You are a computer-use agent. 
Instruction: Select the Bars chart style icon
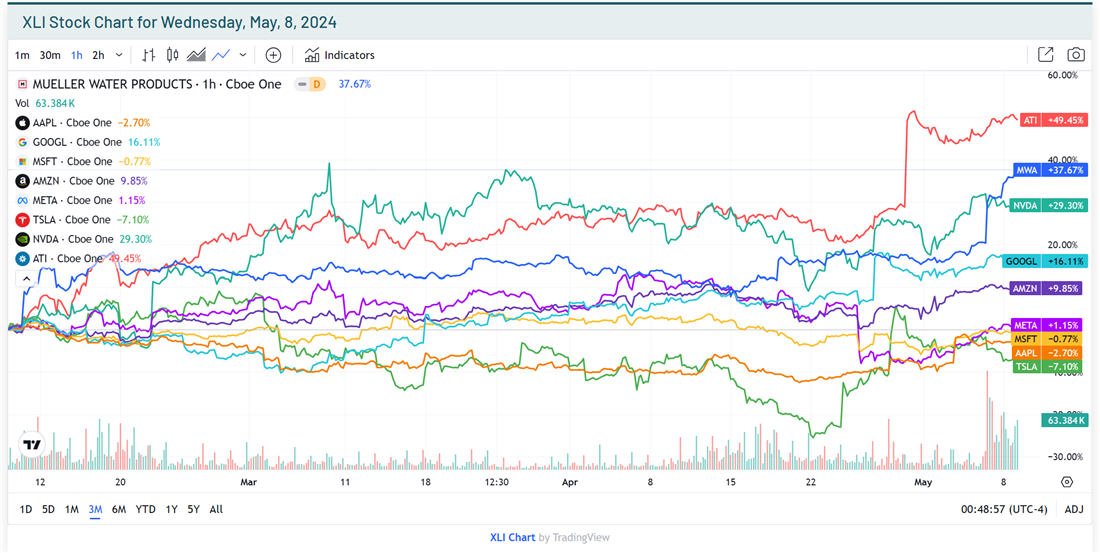(x=148, y=55)
